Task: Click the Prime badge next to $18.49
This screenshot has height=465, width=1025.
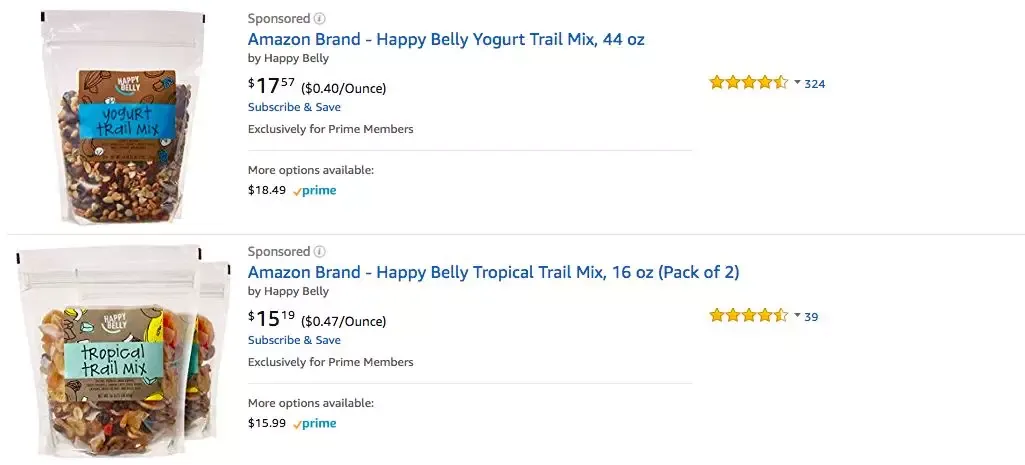Action: (x=315, y=191)
